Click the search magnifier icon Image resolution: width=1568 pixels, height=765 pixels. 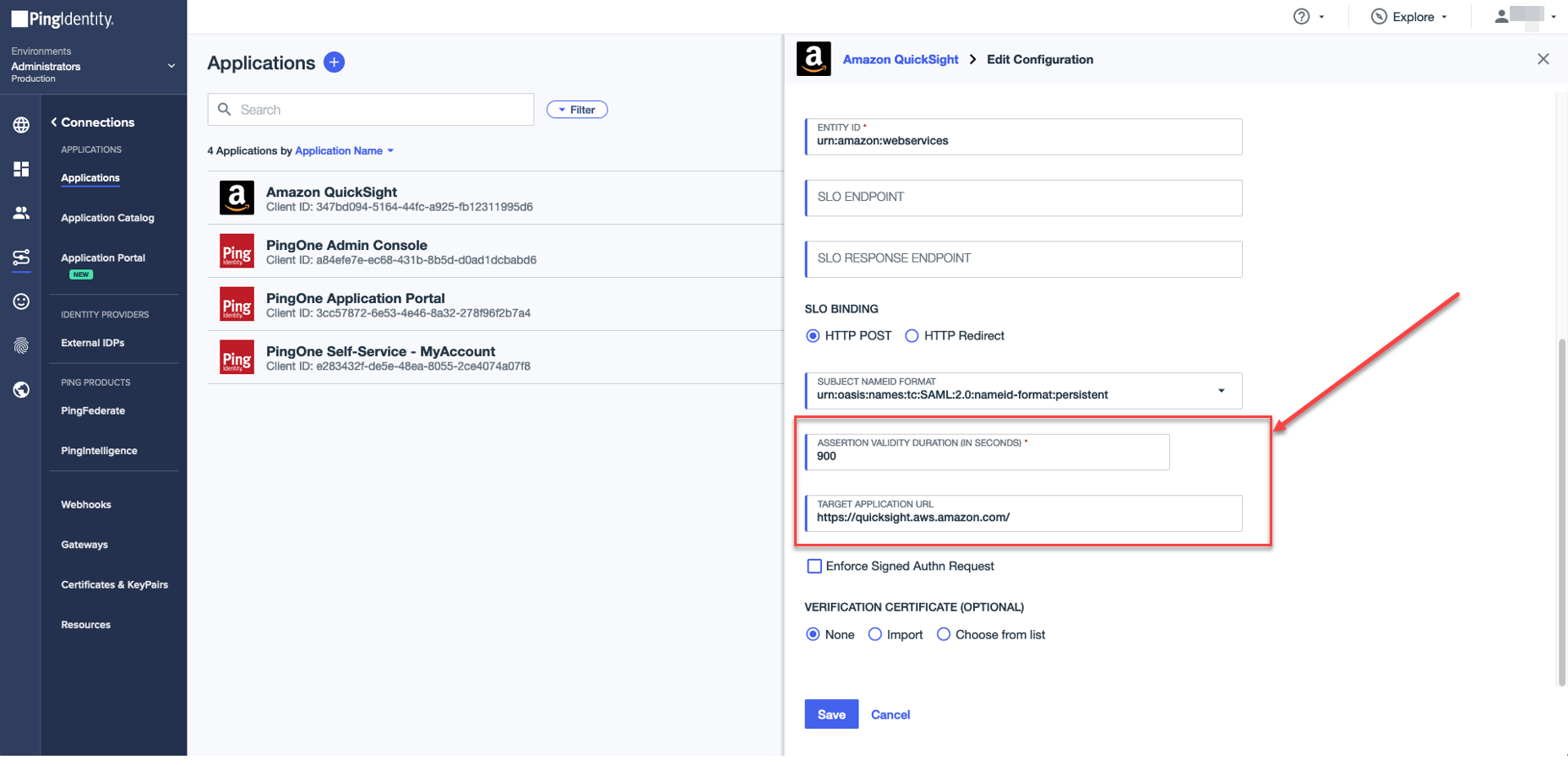click(225, 110)
